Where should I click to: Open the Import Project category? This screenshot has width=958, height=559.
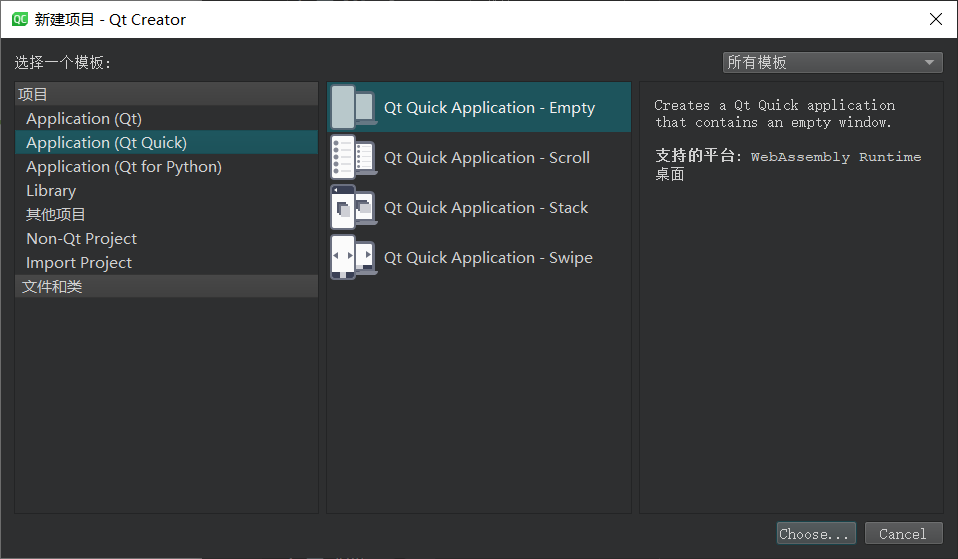click(79, 263)
